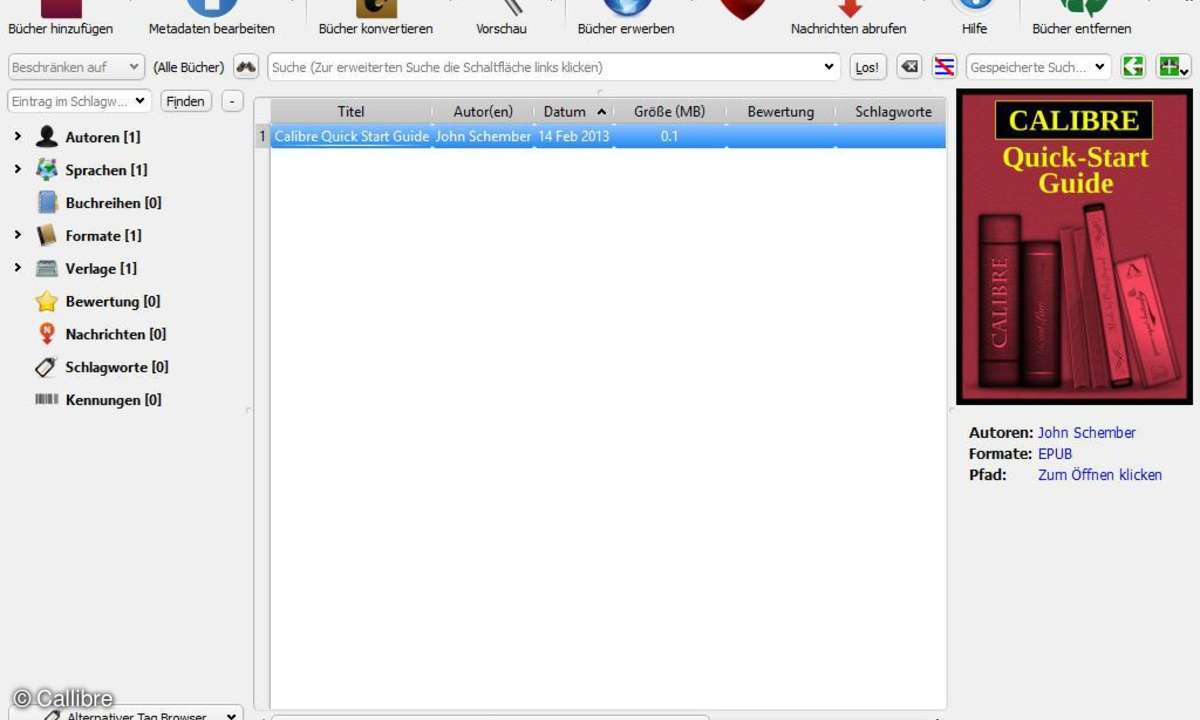Click the Buchreihen blue book icon
The height and width of the screenshot is (720, 1200).
click(47, 203)
